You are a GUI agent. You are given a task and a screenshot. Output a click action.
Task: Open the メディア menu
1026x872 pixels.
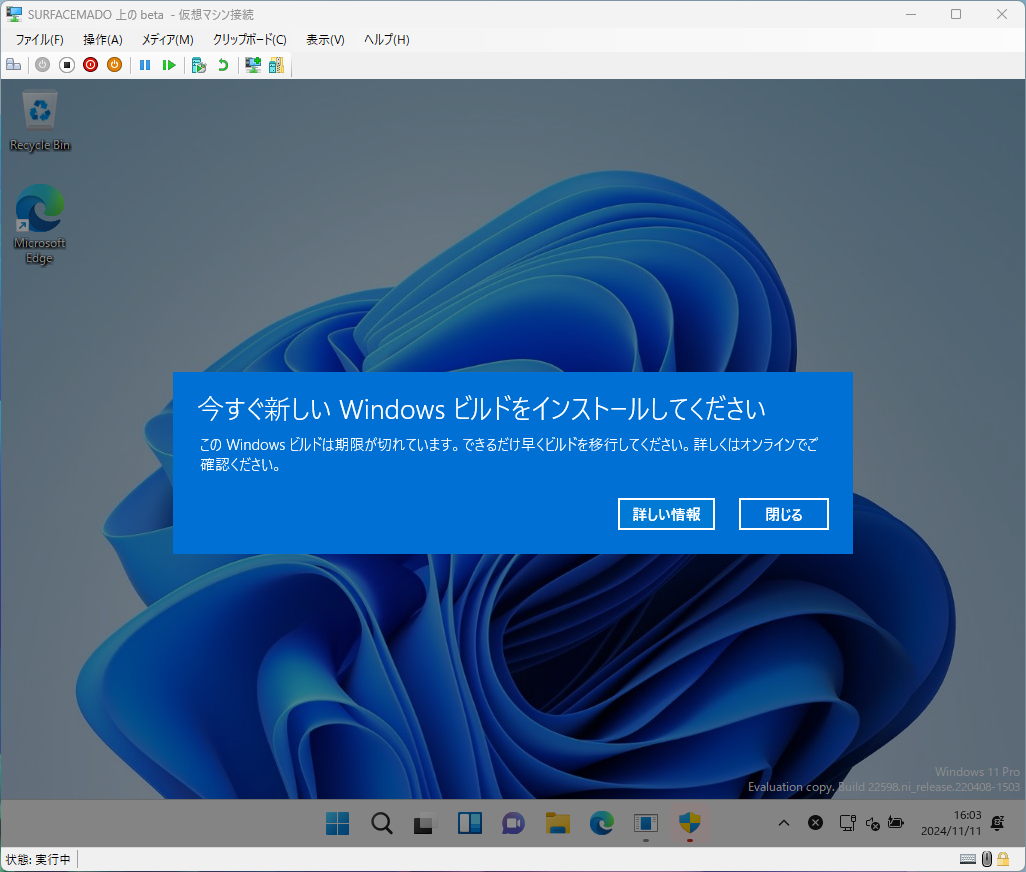click(x=166, y=39)
